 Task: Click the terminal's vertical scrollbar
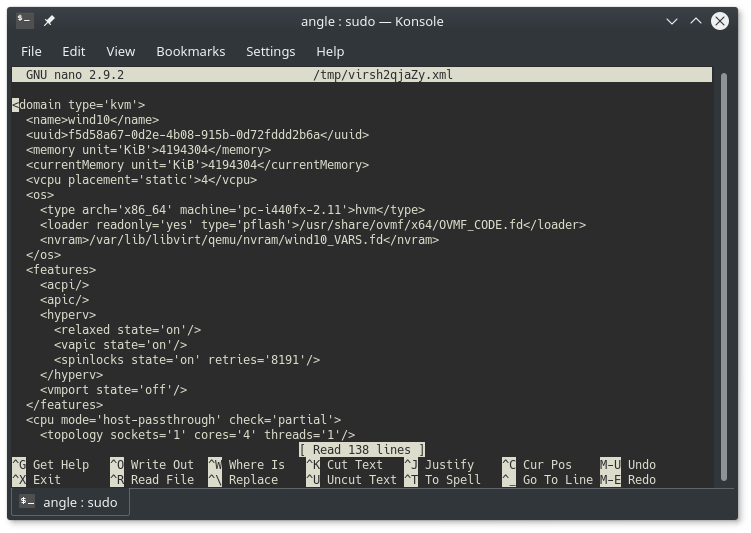(724, 250)
